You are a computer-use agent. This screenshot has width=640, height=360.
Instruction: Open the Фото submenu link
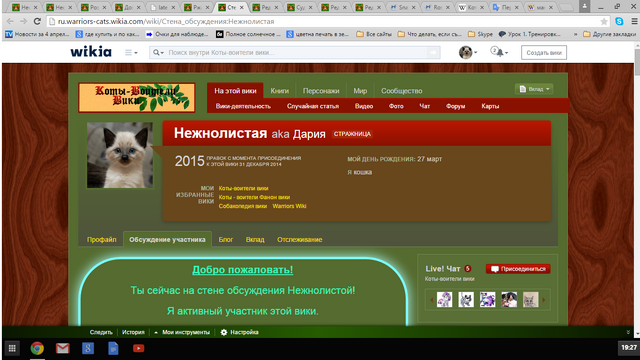pyautogui.click(x=396, y=106)
